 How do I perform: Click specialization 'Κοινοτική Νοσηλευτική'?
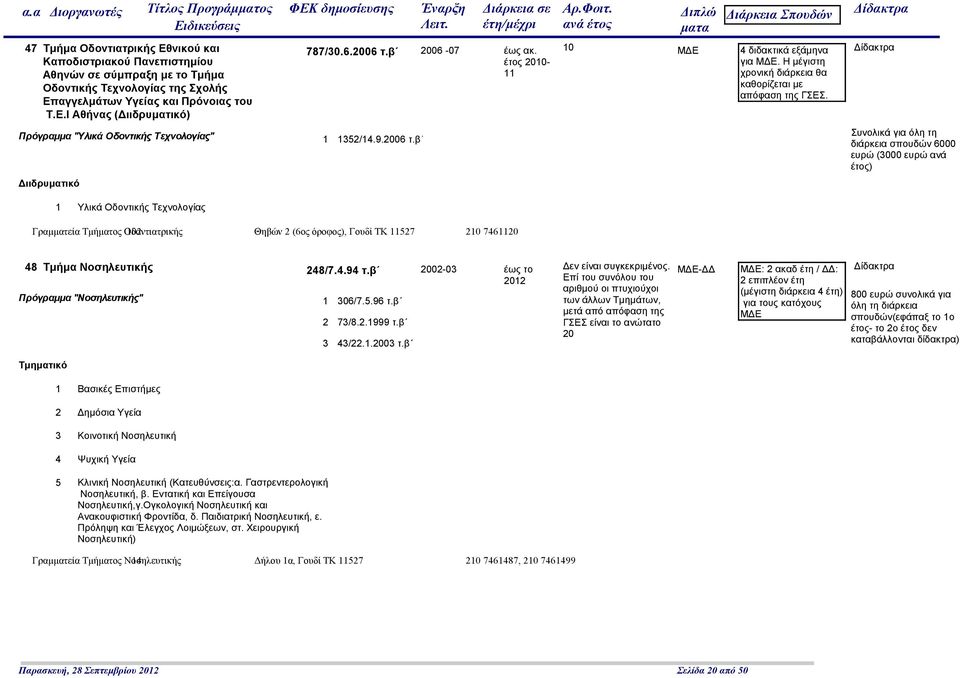pos(127,436)
